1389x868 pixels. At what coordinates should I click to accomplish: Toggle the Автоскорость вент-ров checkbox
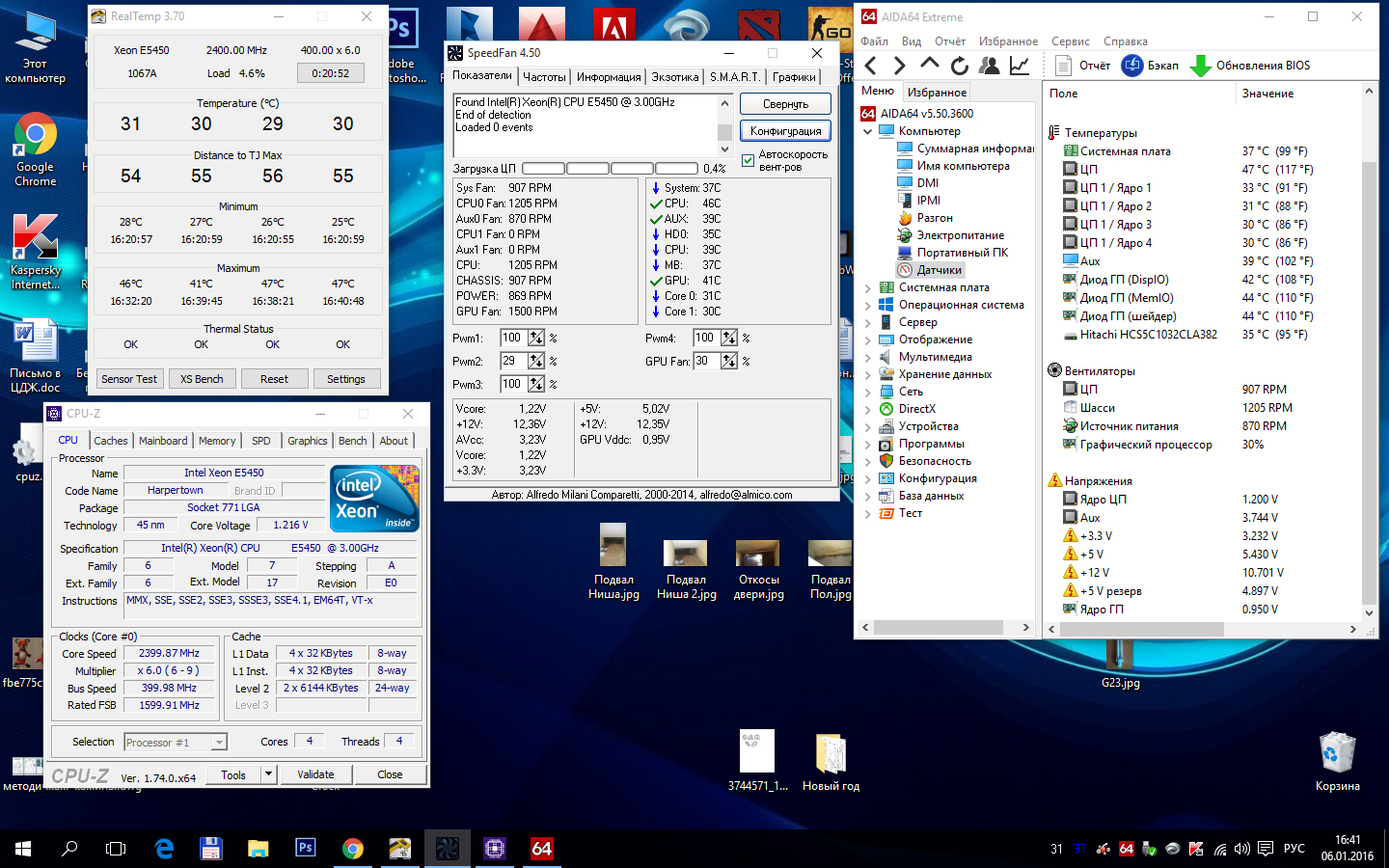tap(749, 160)
